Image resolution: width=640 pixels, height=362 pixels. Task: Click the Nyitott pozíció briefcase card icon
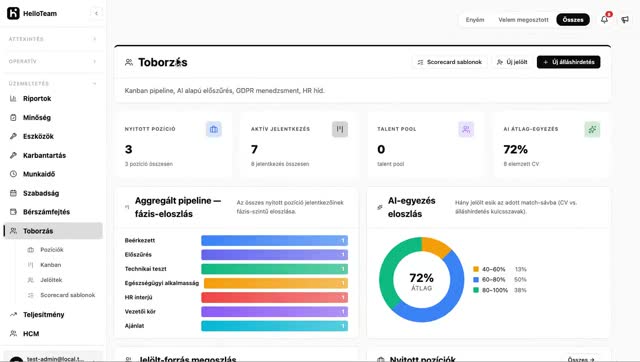point(213,129)
